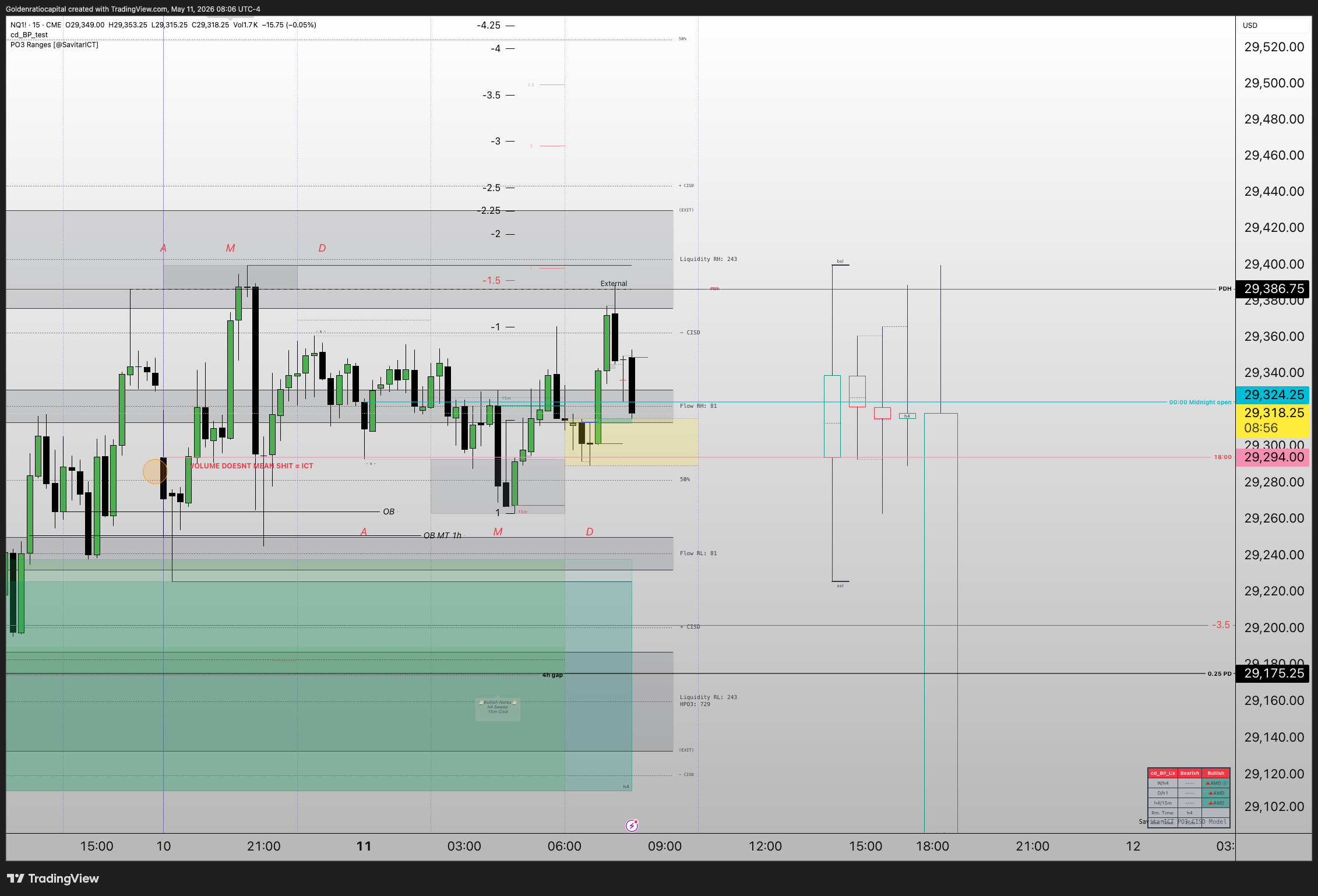Click the black price tag 29,175.25
The width and height of the screenshot is (1318, 896).
pyautogui.click(x=1274, y=673)
